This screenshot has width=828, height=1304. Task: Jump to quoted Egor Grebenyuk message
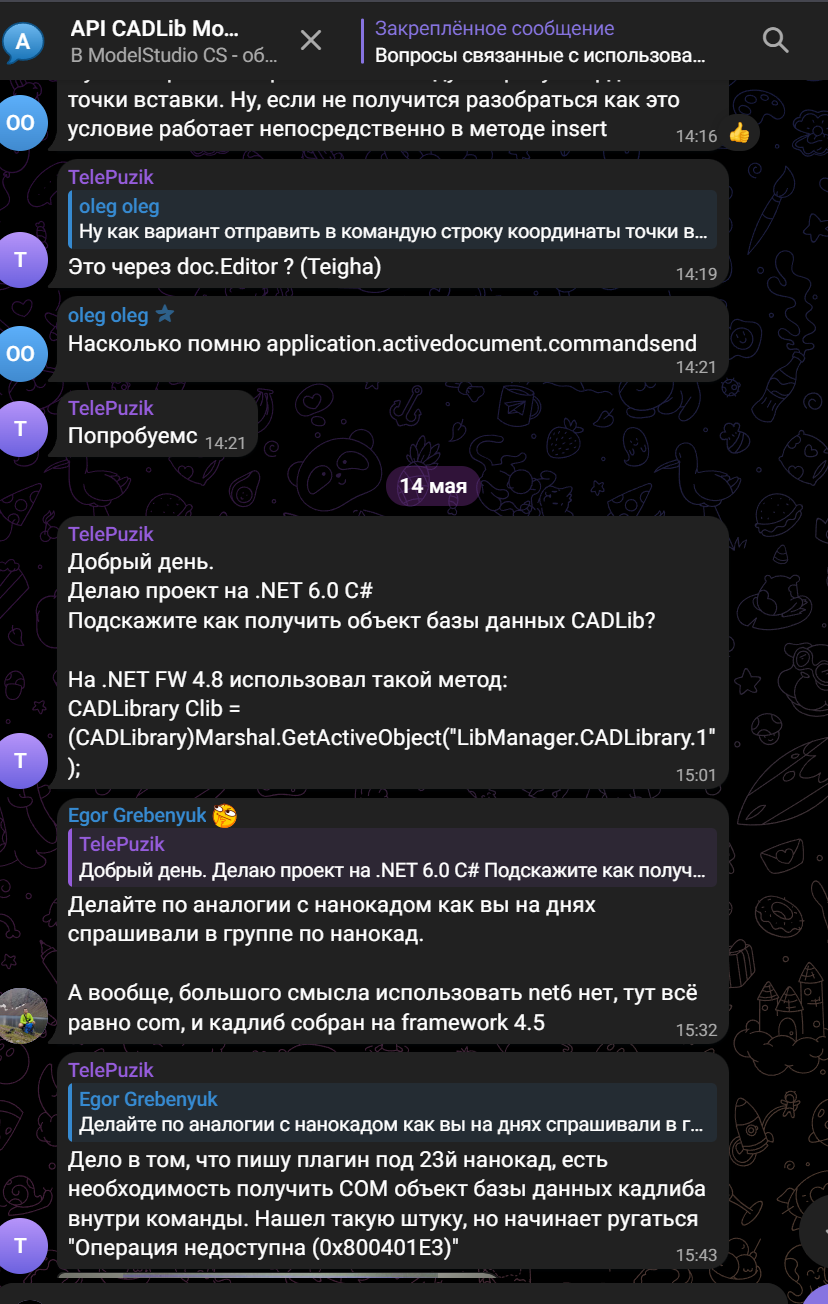click(x=392, y=1112)
